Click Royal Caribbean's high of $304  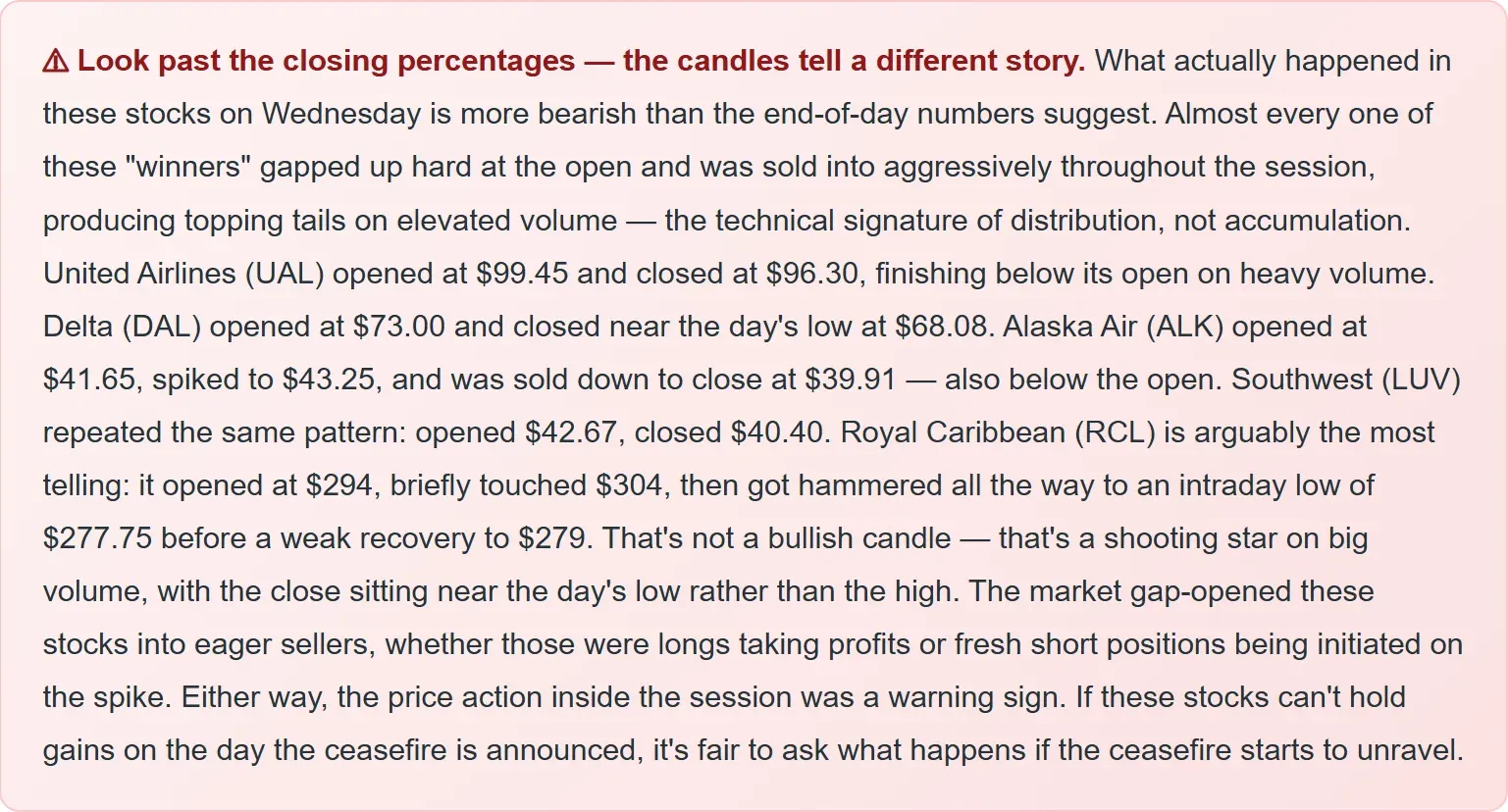point(629,484)
